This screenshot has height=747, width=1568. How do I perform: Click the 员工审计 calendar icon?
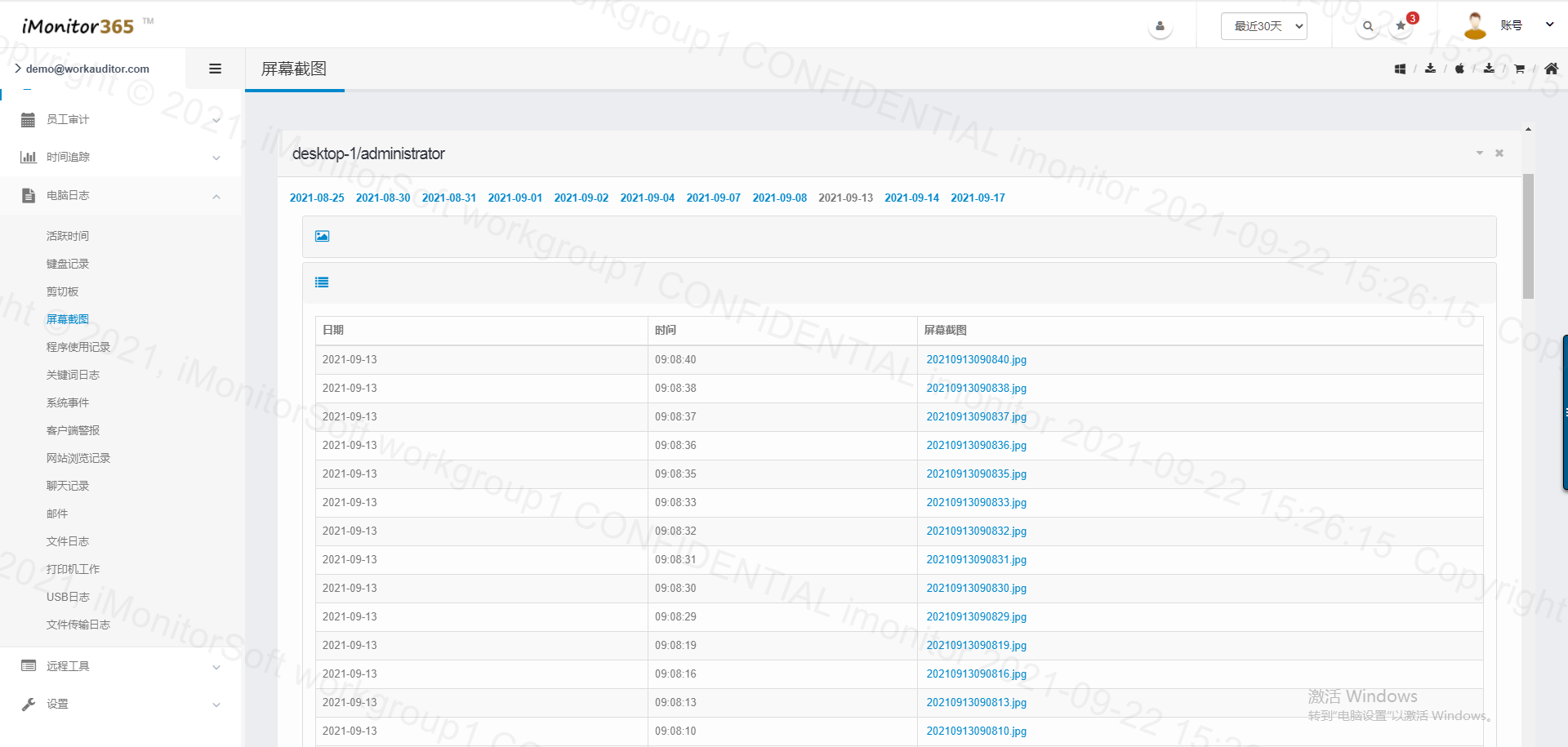coord(28,120)
